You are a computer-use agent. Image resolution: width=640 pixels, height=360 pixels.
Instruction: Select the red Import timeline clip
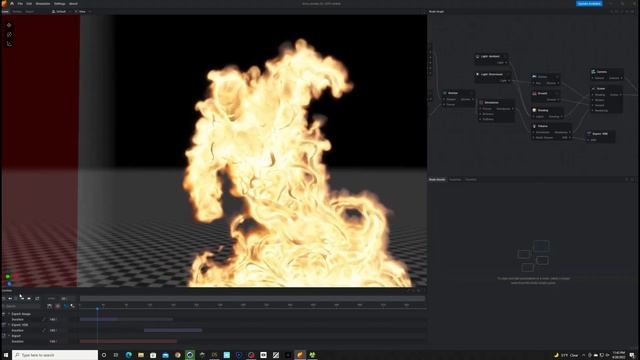pos(128,341)
